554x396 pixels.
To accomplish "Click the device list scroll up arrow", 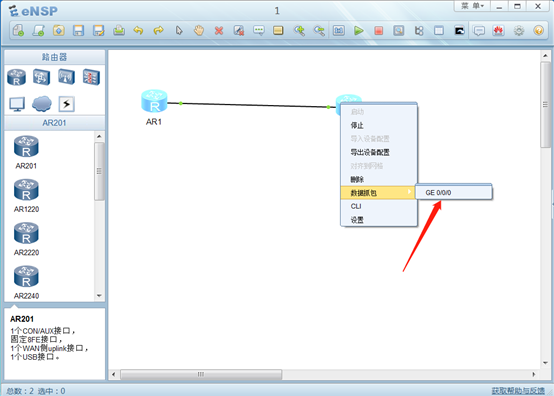I will pyautogui.click(x=99, y=136).
